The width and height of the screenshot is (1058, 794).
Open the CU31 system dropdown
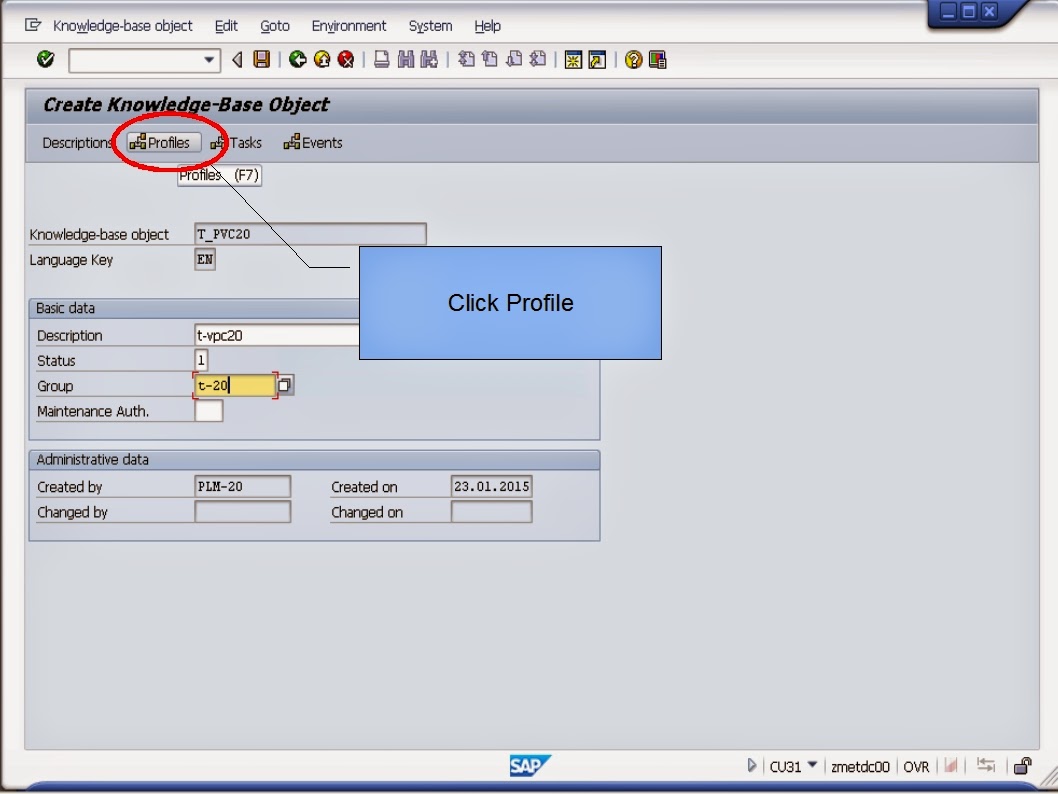click(810, 766)
